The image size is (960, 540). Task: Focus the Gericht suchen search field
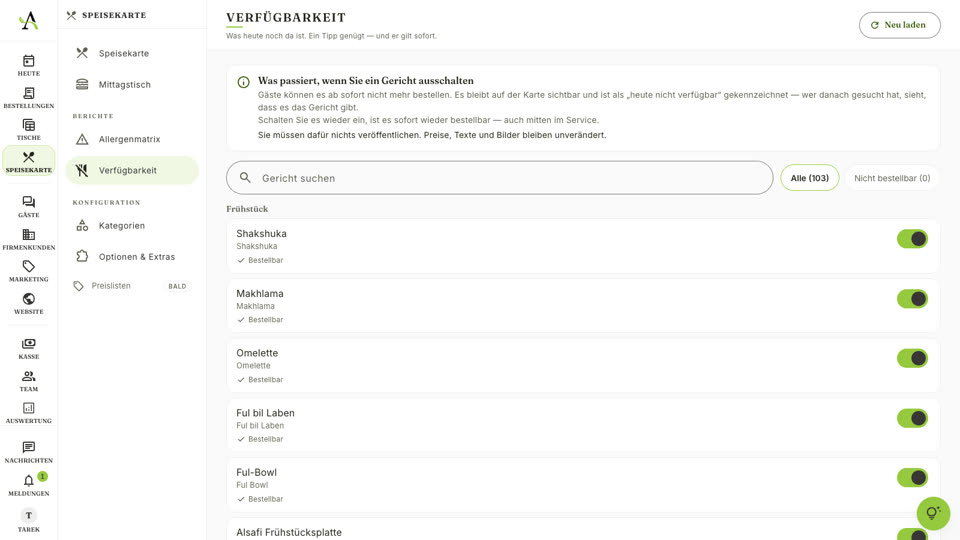point(500,178)
